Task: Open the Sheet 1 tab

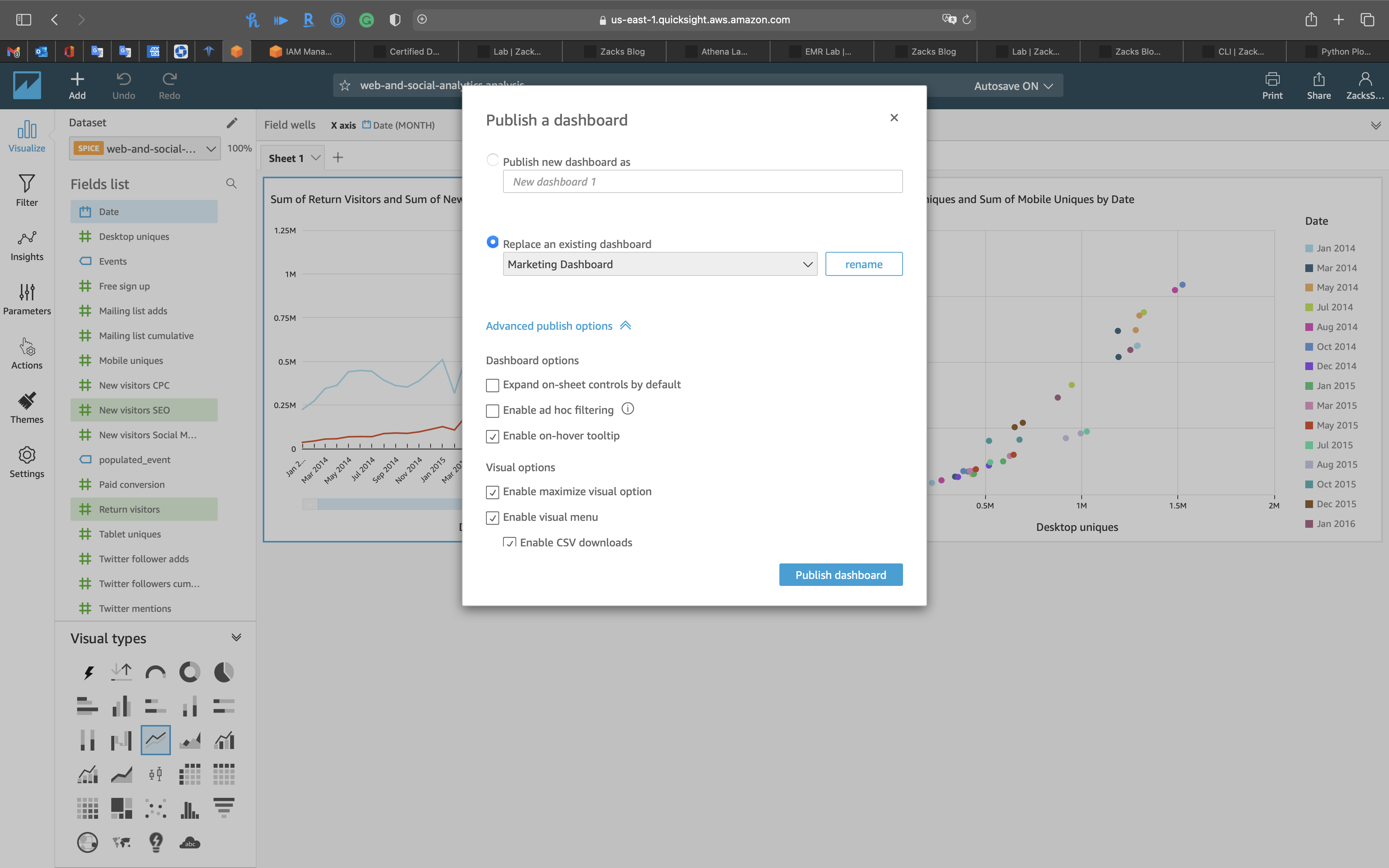Action: coord(286,158)
